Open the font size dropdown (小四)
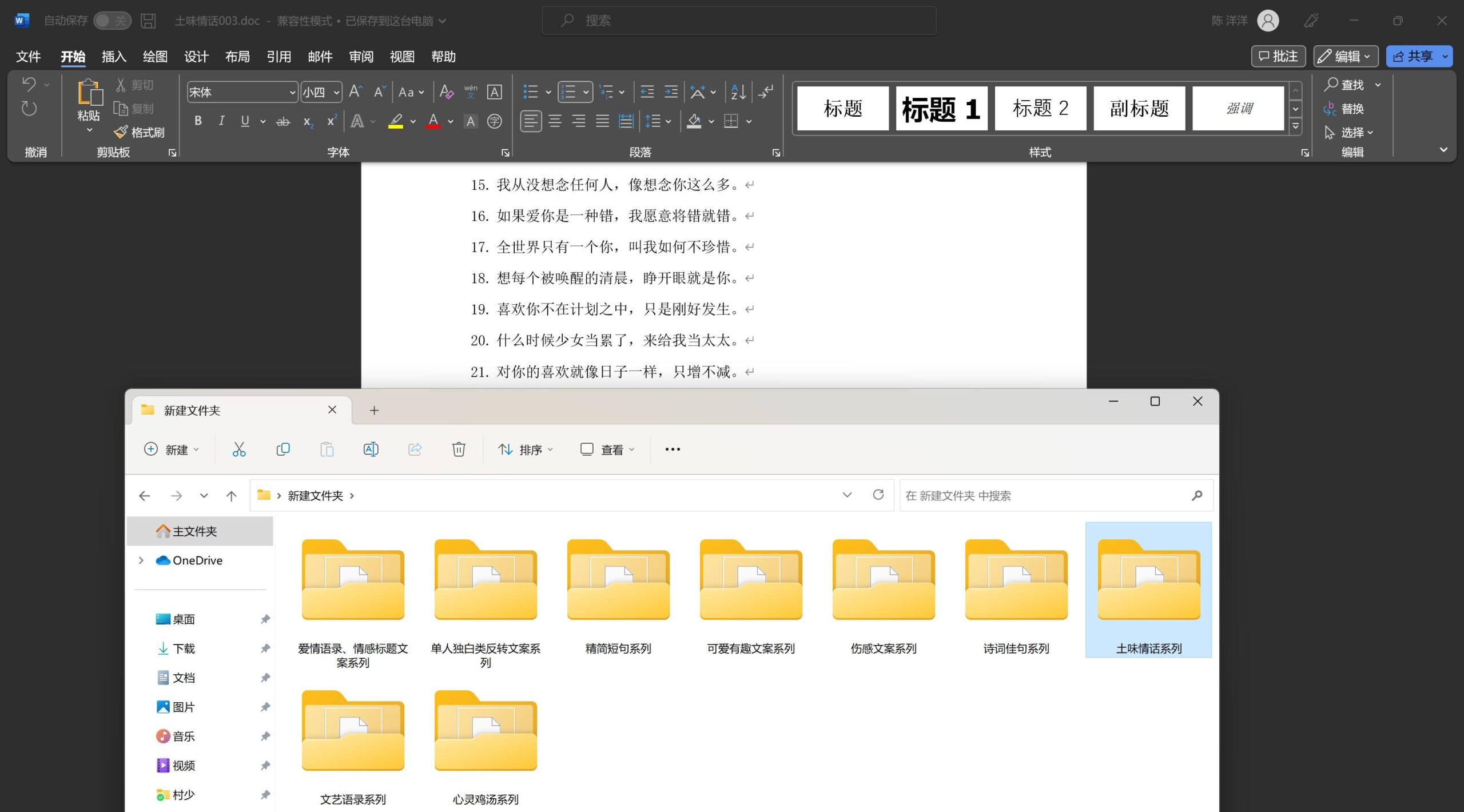The image size is (1464, 812). click(x=337, y=92)
